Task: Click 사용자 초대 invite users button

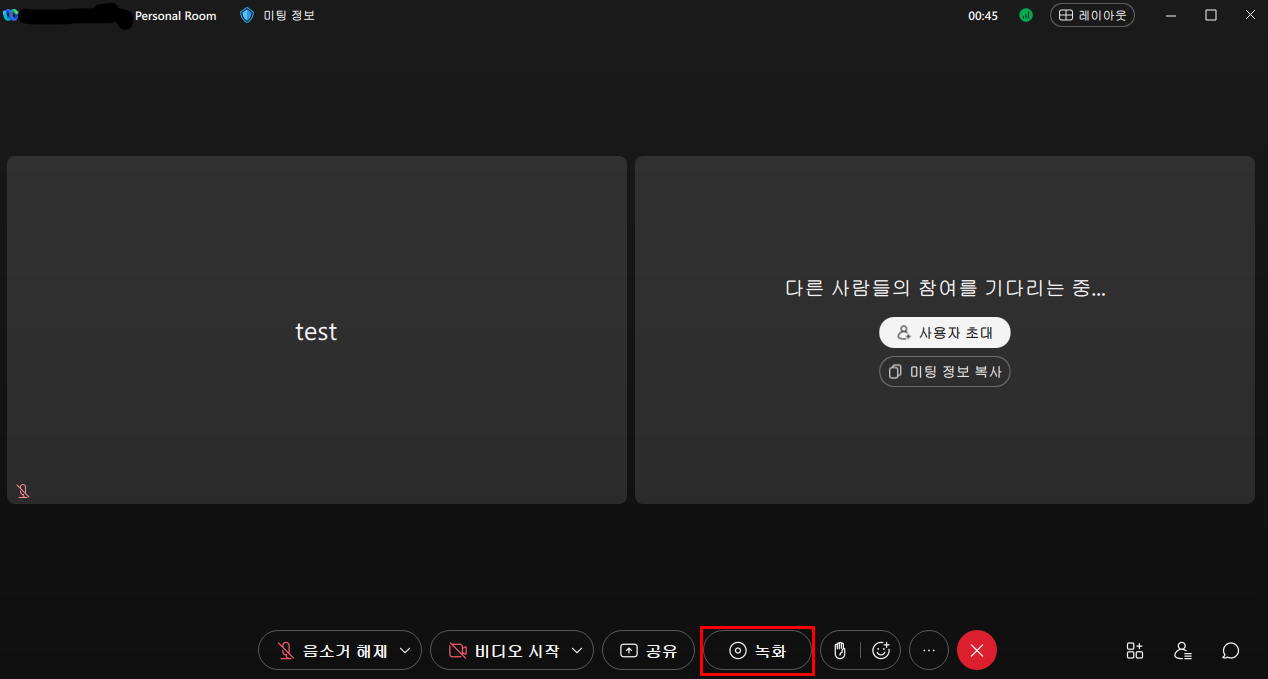Action: [945, 332]
